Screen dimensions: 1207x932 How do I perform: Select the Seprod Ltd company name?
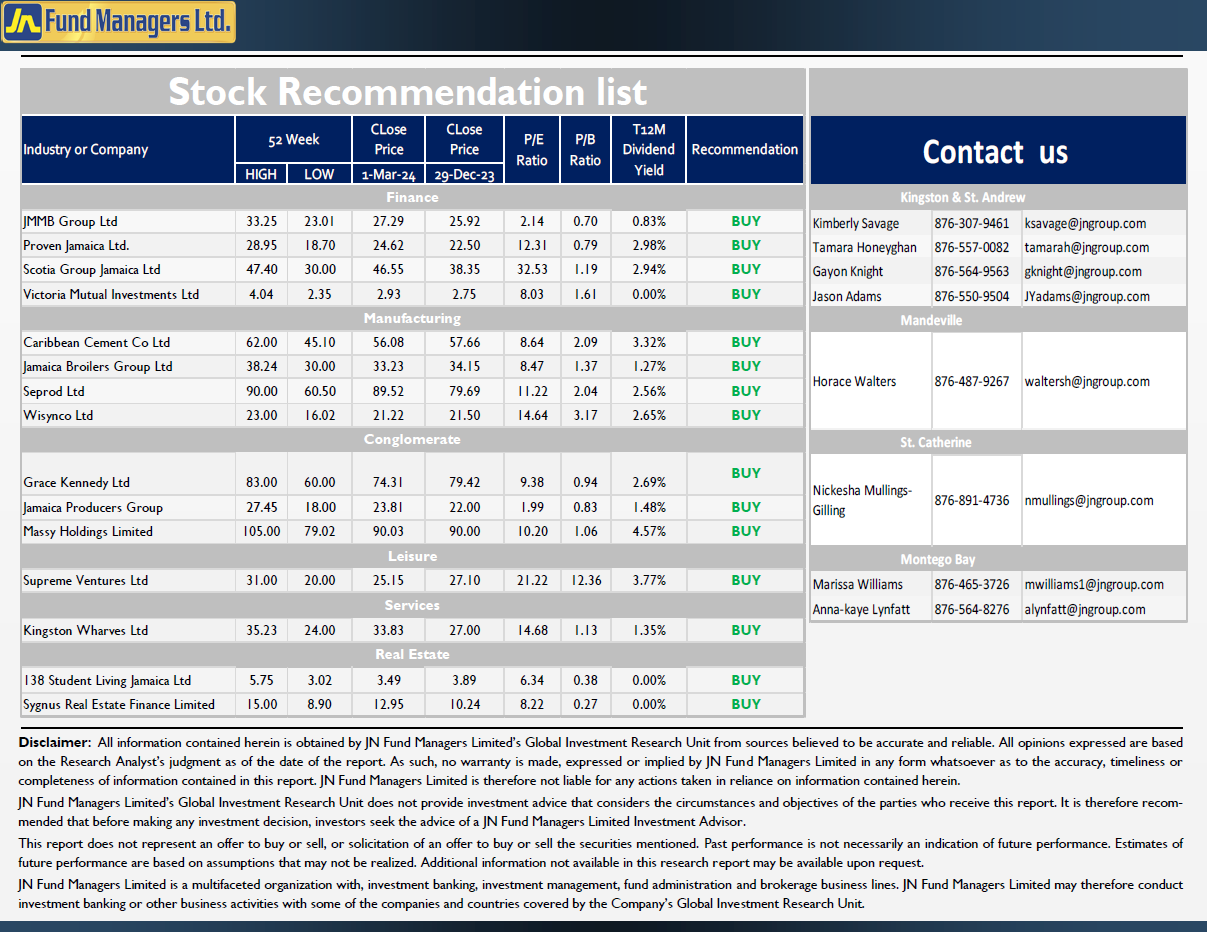coord(54,391)
